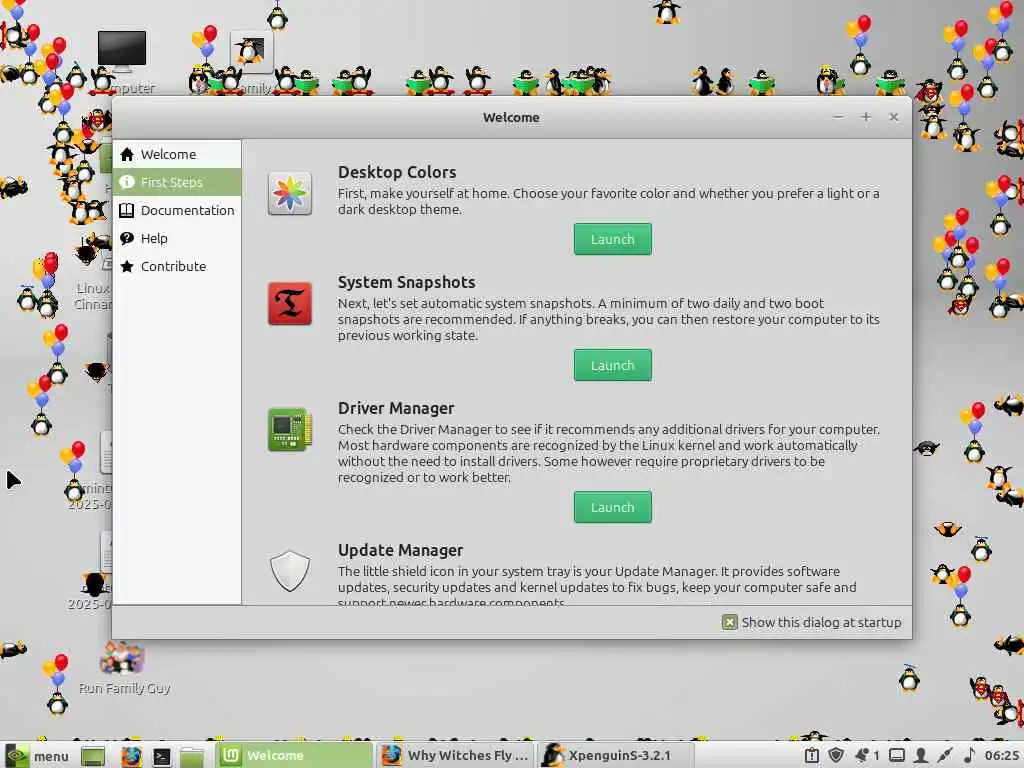Viewport: 1024px width, 768px height.
Task: Click the book icon beside Documentation
Action: 127,210
